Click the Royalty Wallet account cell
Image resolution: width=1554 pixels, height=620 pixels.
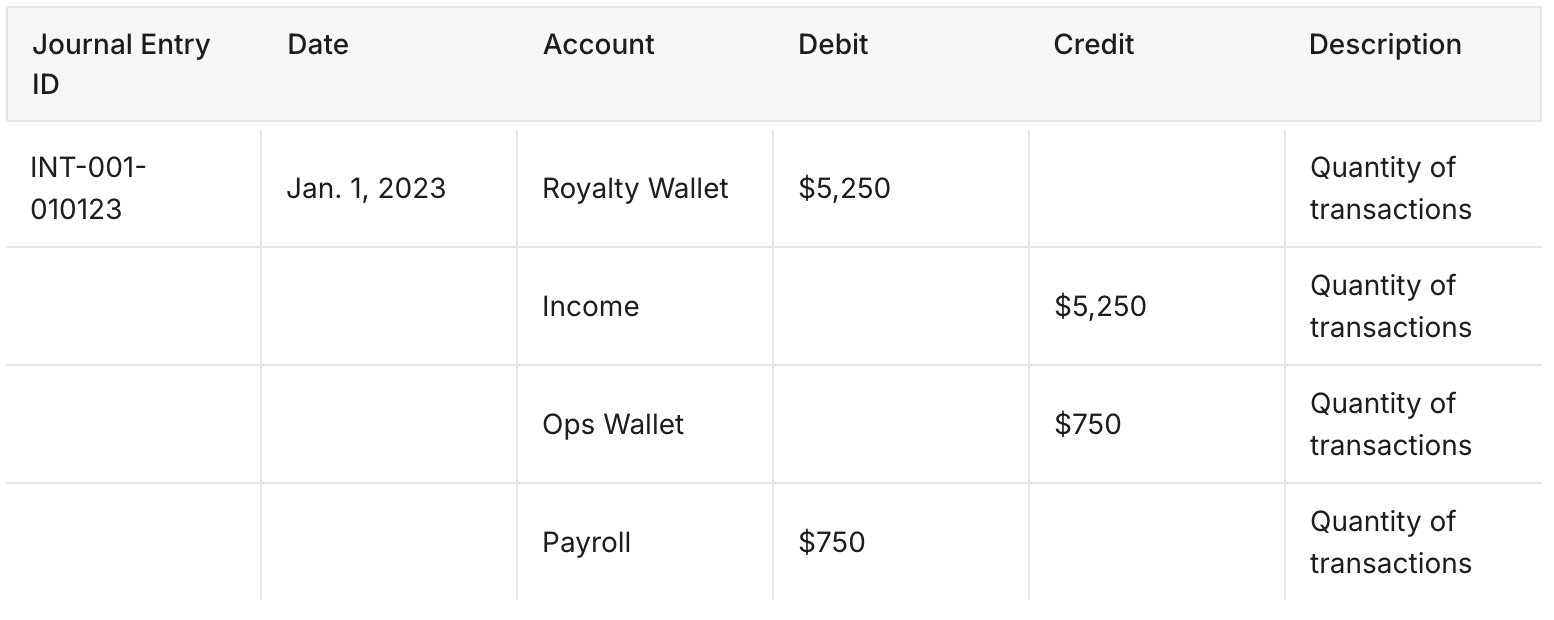click(635, 188)
